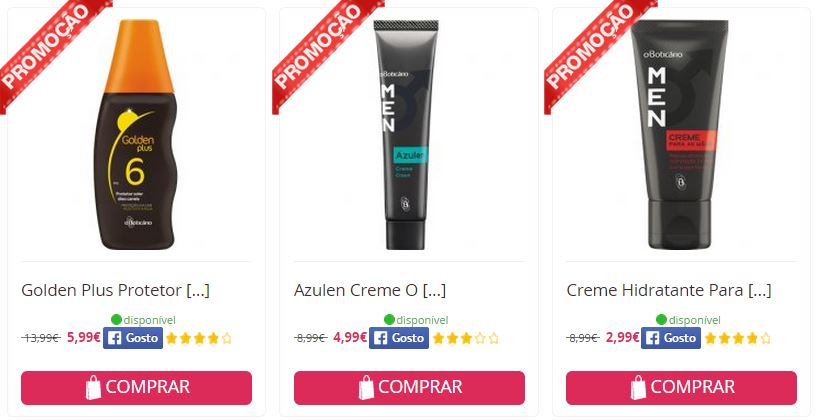Click the Golden Plus sunscreen bottle image
Screen dimensions: 822x420
[x=136, y=134]
